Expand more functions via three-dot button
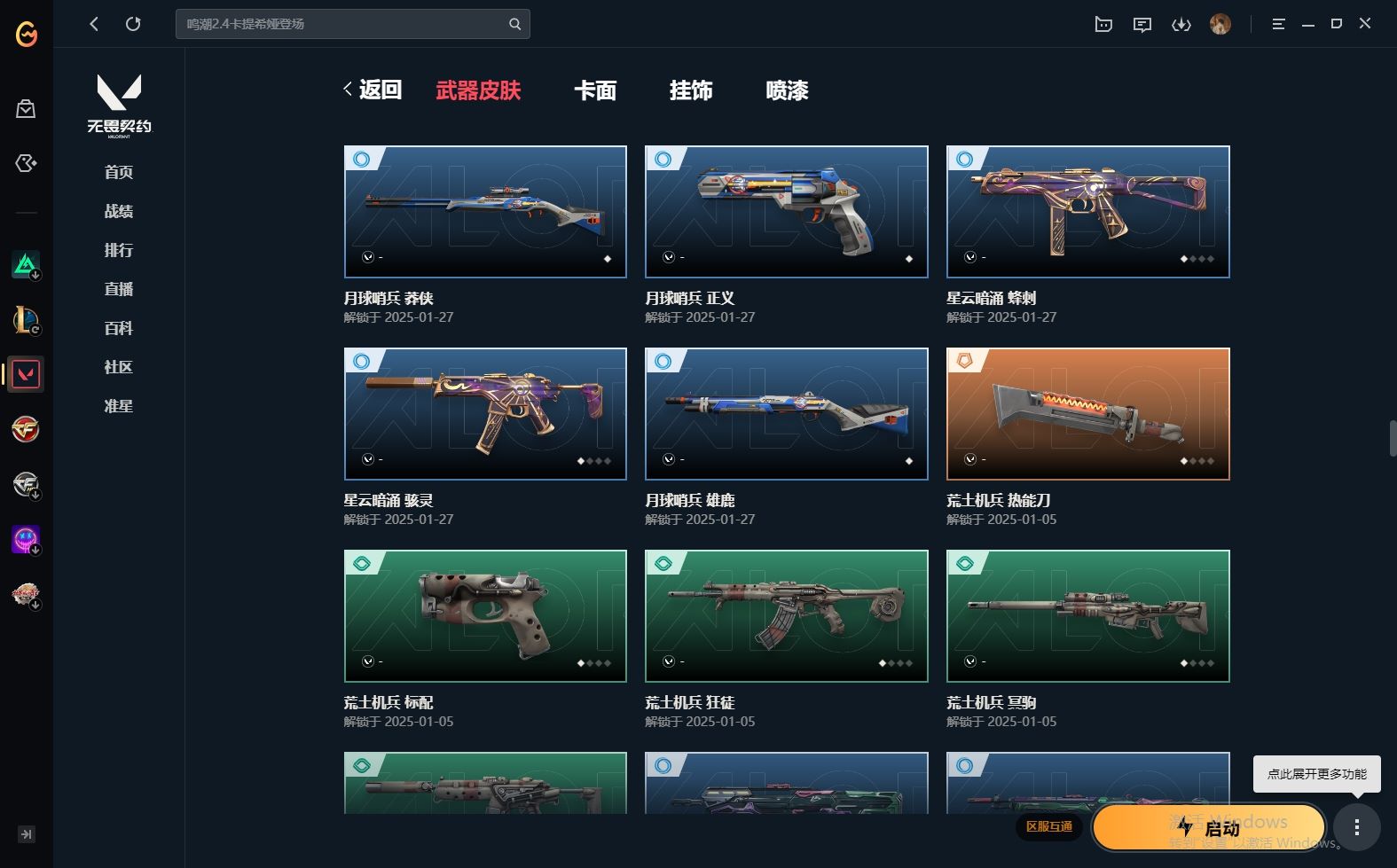 pos(1357,827)
